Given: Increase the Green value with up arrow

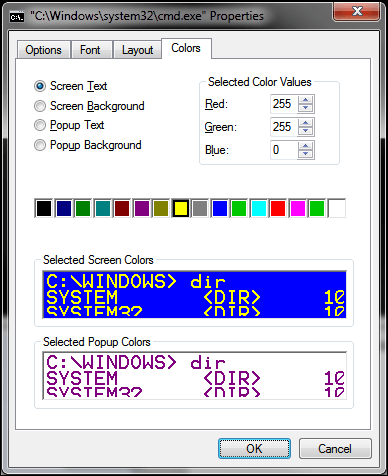Looking at the screenshot, I should pos(305,123).
